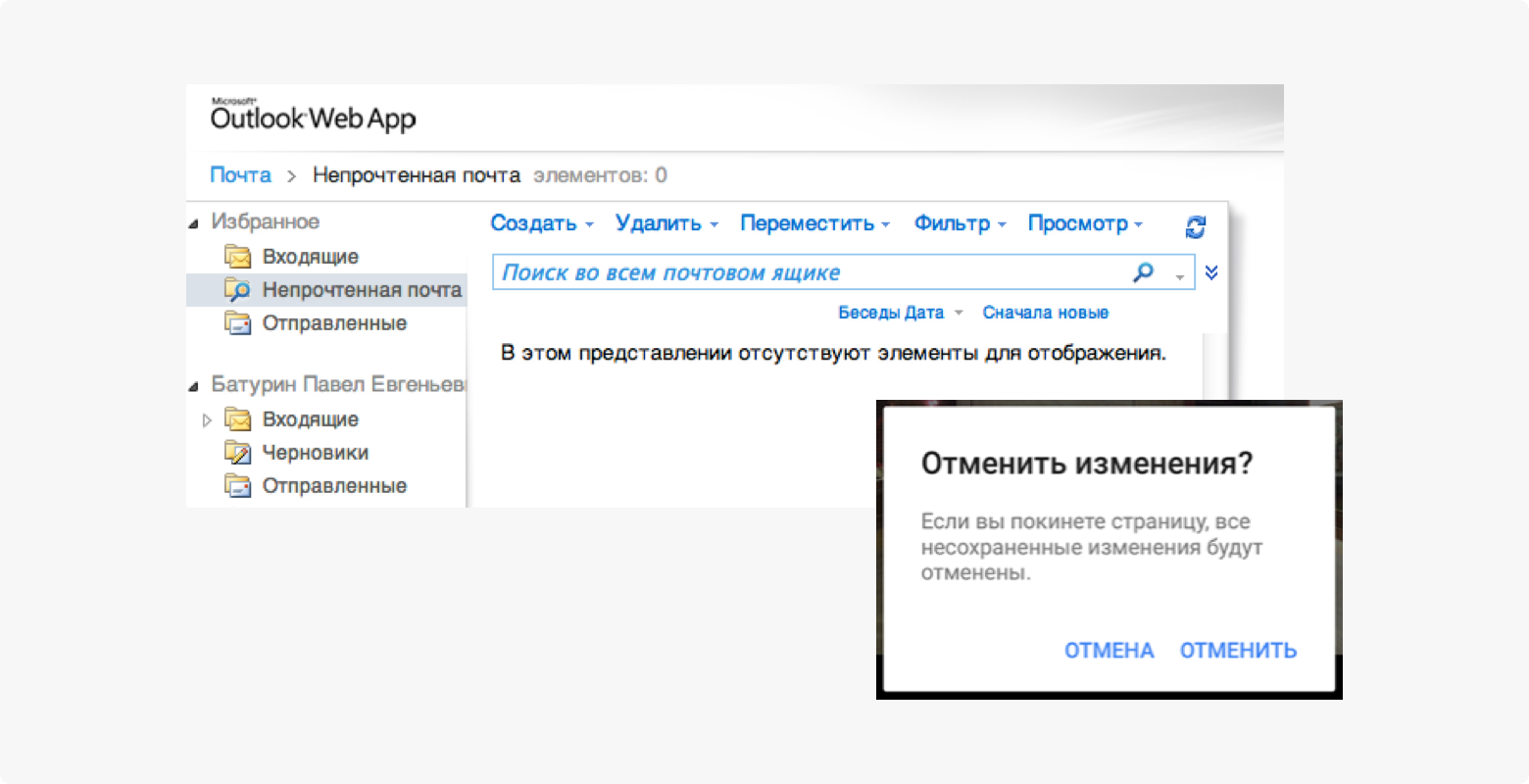Click the Outlook Web App logo
Viewport: 1529px width, 784px height.
(312, 116)
